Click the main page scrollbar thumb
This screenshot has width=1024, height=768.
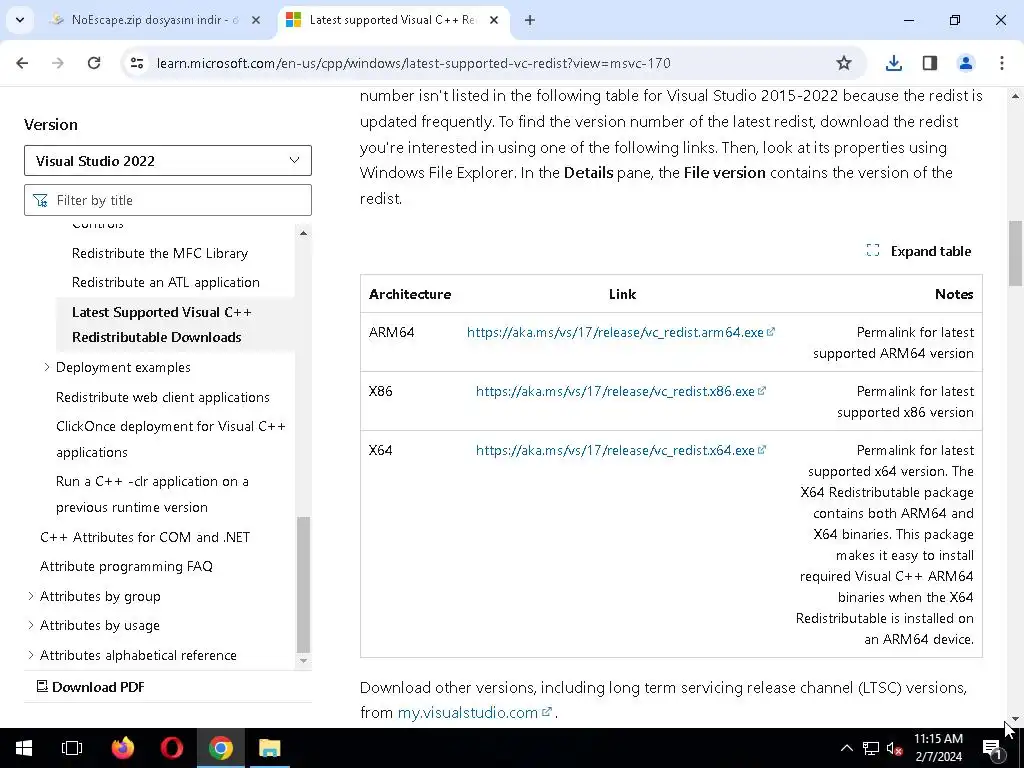pyautogui.click(x=1015, y=253)
